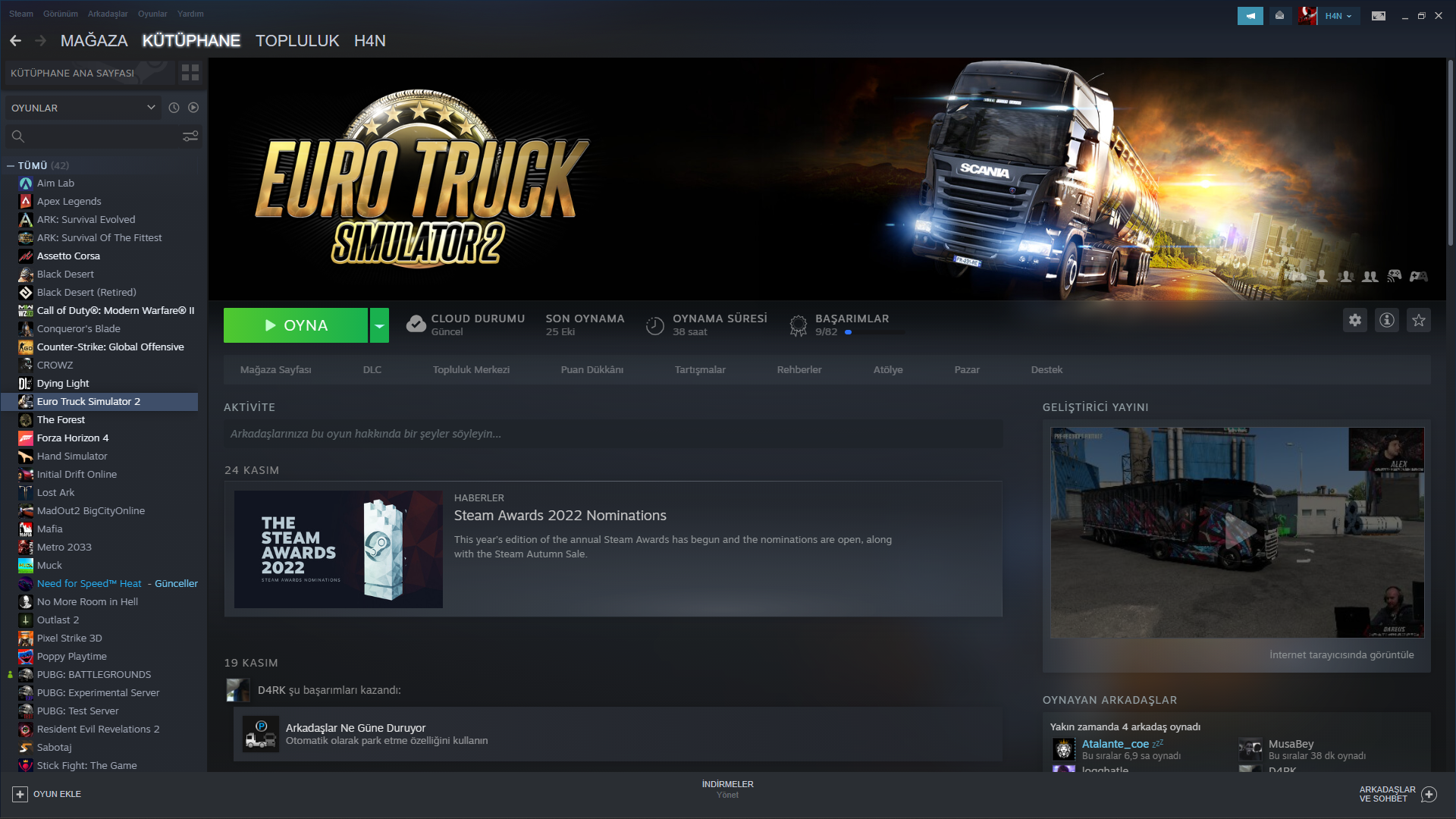
Task: Open Atölye link
Action: [888, 370]
